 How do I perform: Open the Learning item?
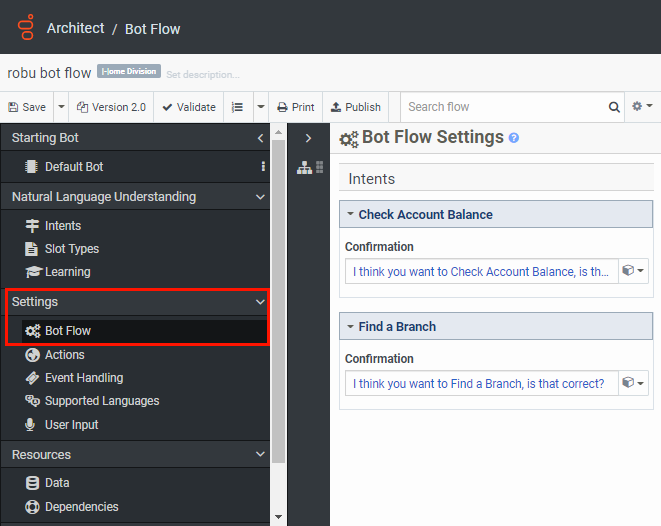pos(67,272)
